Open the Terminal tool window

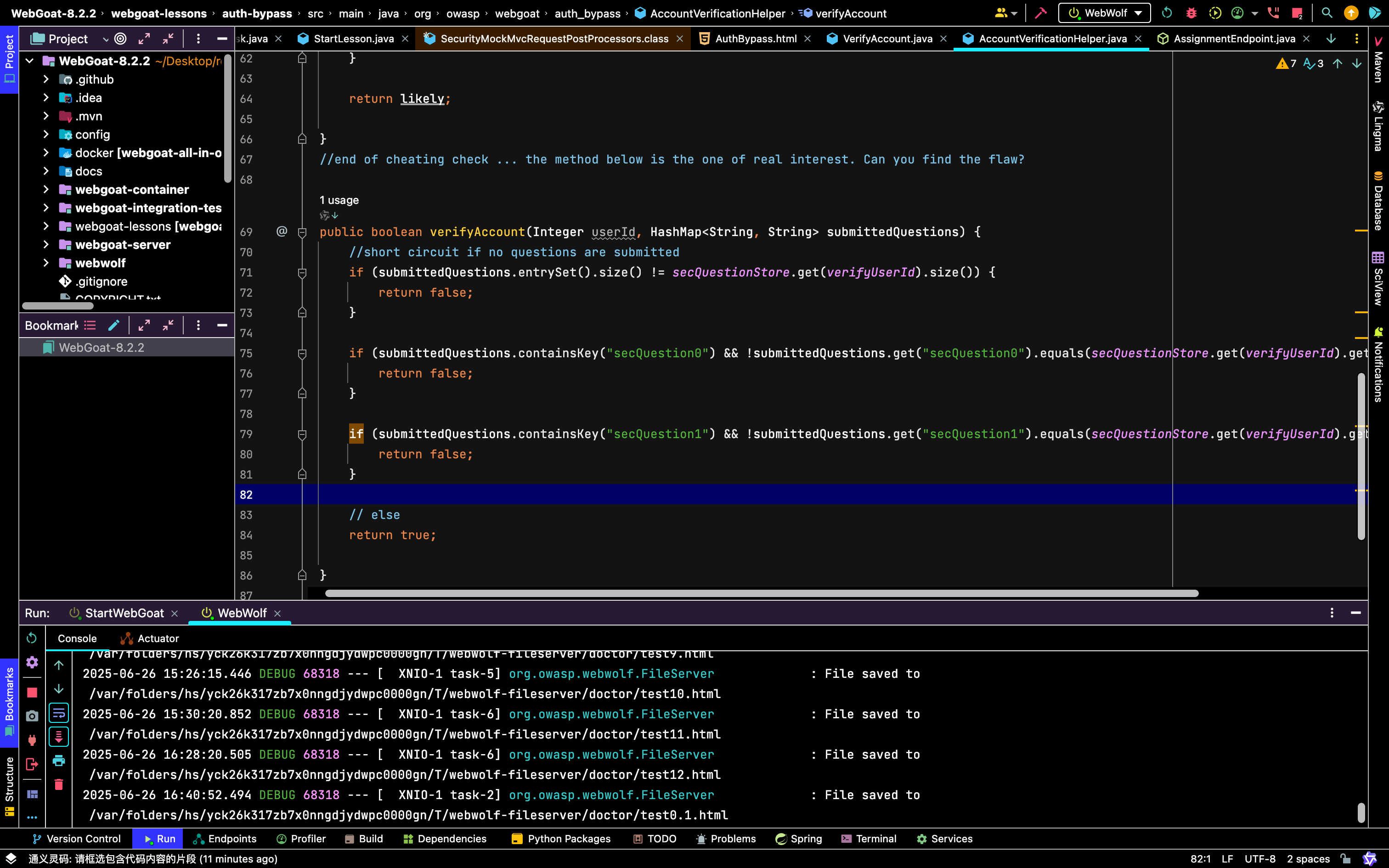(869, 839)
